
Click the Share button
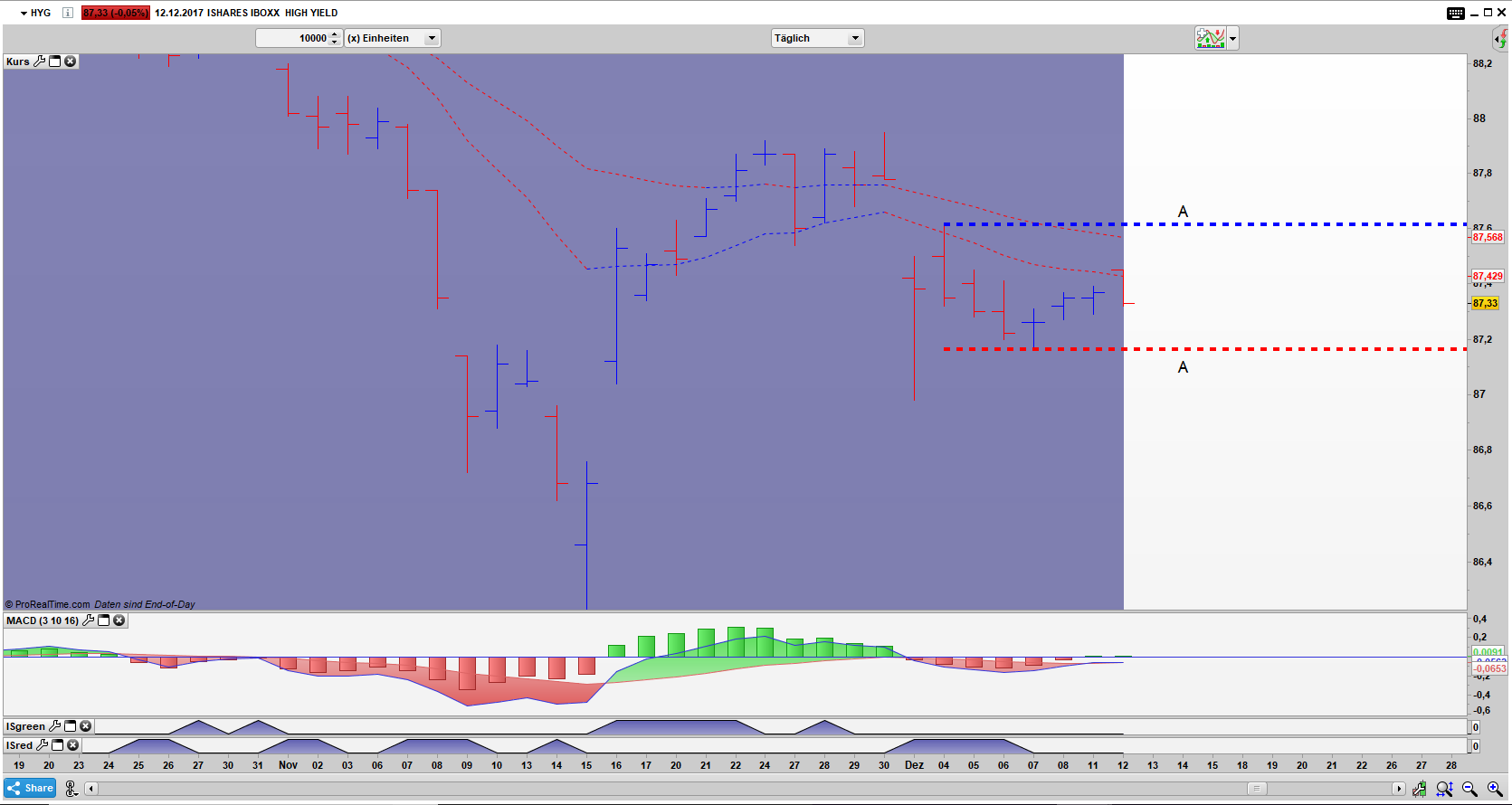(x=30, y=788)
